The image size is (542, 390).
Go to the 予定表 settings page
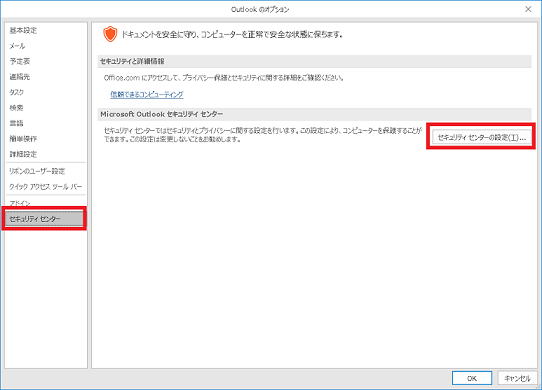20,61
